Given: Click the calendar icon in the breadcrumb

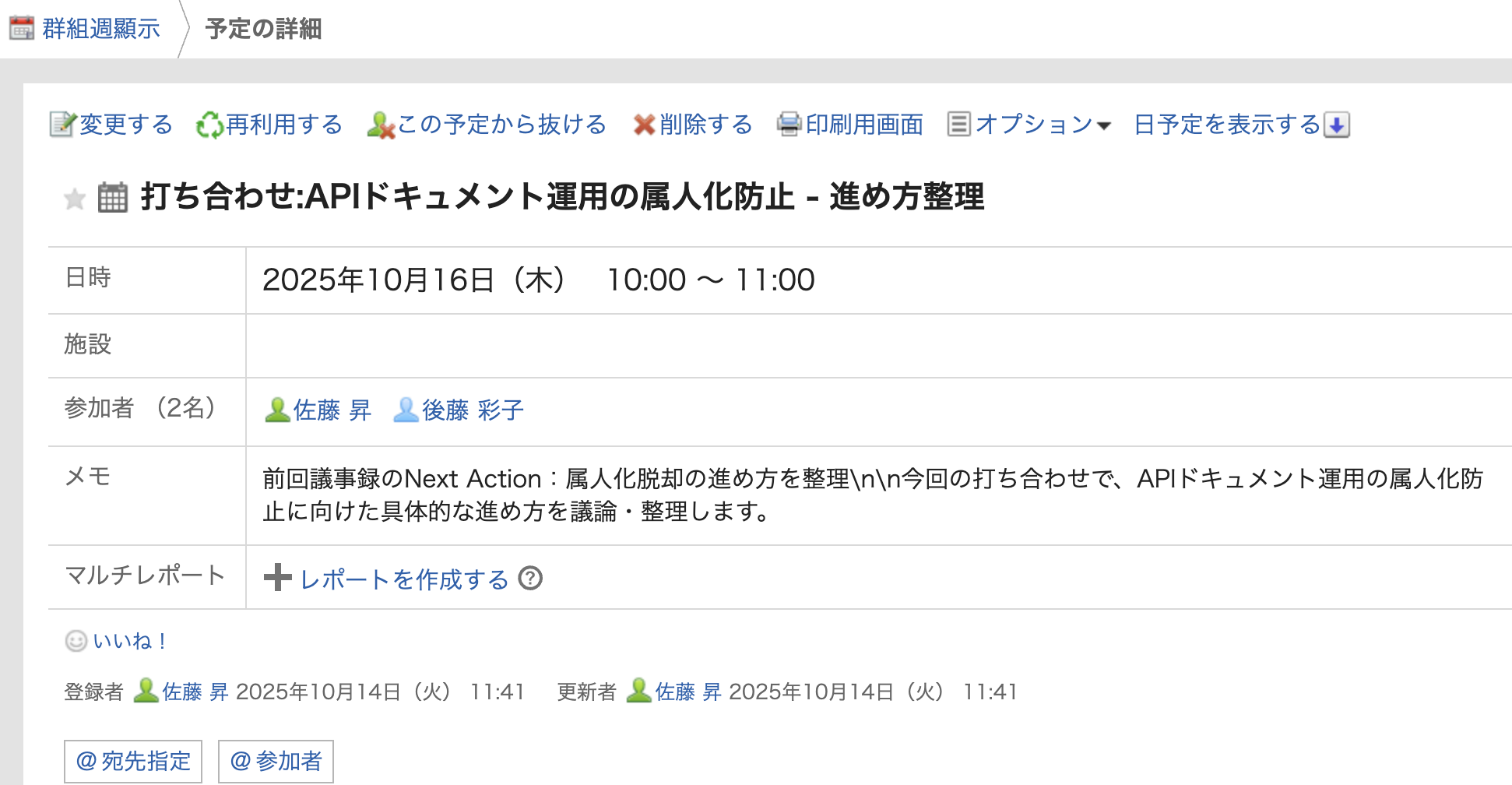Looking at the screenshot, I should pos(22,29).
